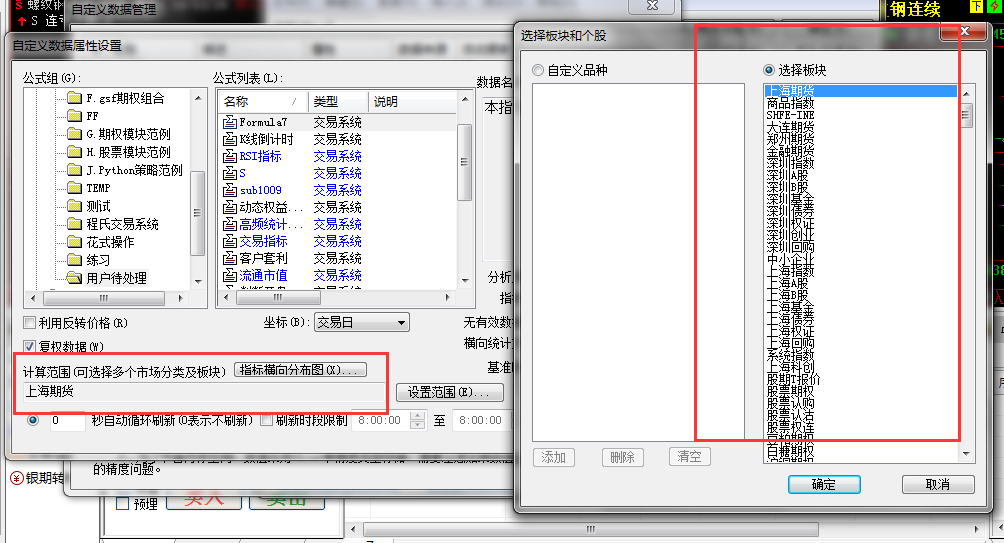Click the 计算范围 上海期货 field
Image resolution: width=1004 pixels, height=543 pixels.
204,391
